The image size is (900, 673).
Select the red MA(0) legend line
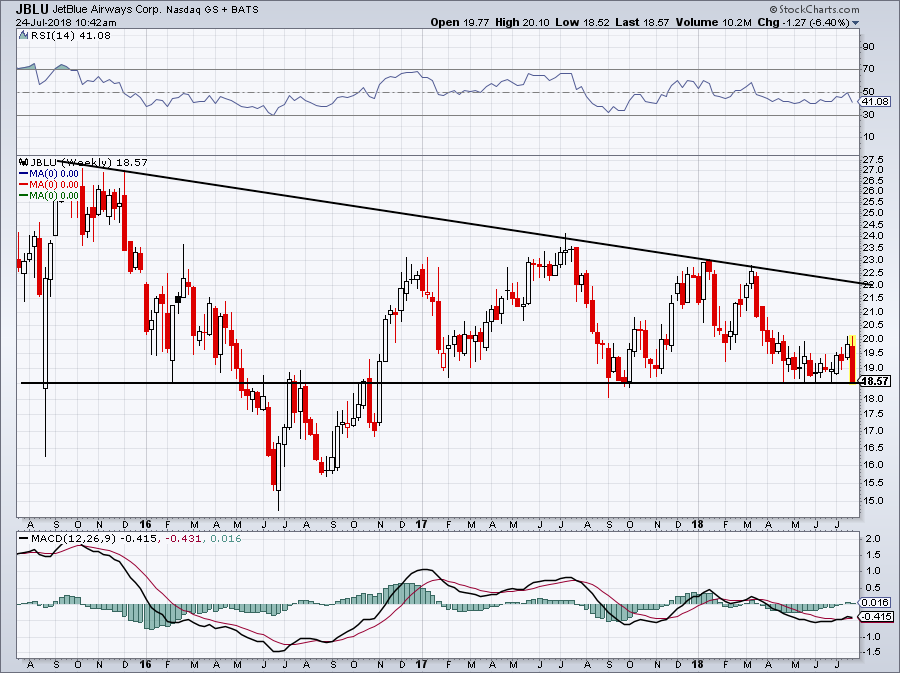pos(24,184)
